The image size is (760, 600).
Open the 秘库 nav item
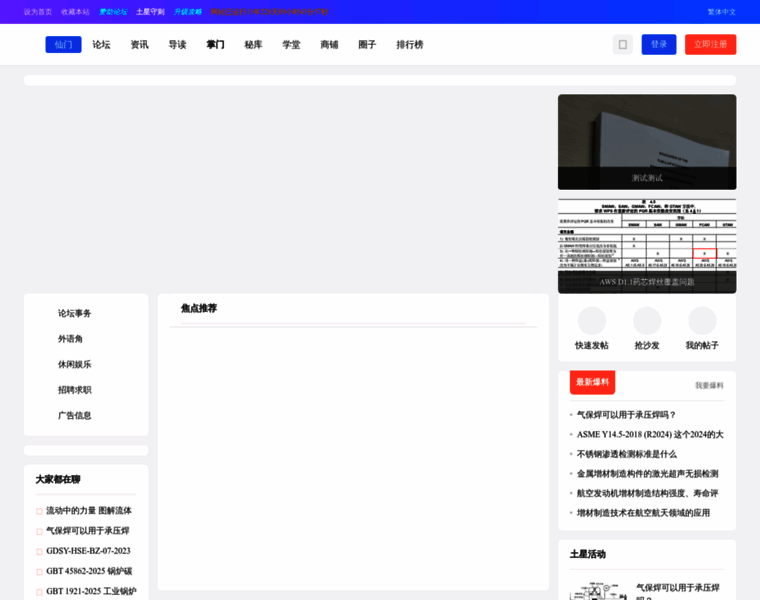(x=253, y=45)
